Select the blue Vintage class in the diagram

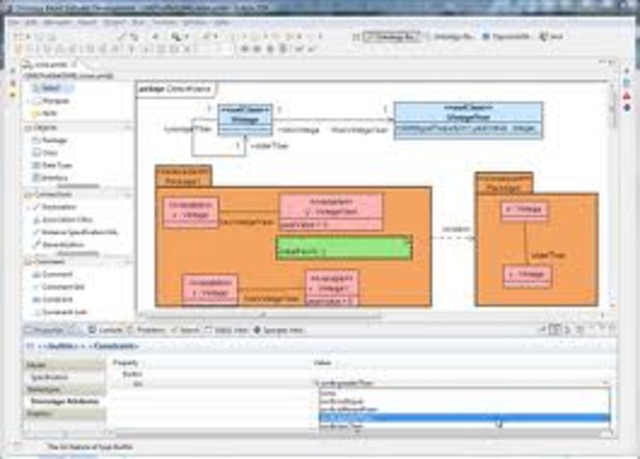pos(245,120)
